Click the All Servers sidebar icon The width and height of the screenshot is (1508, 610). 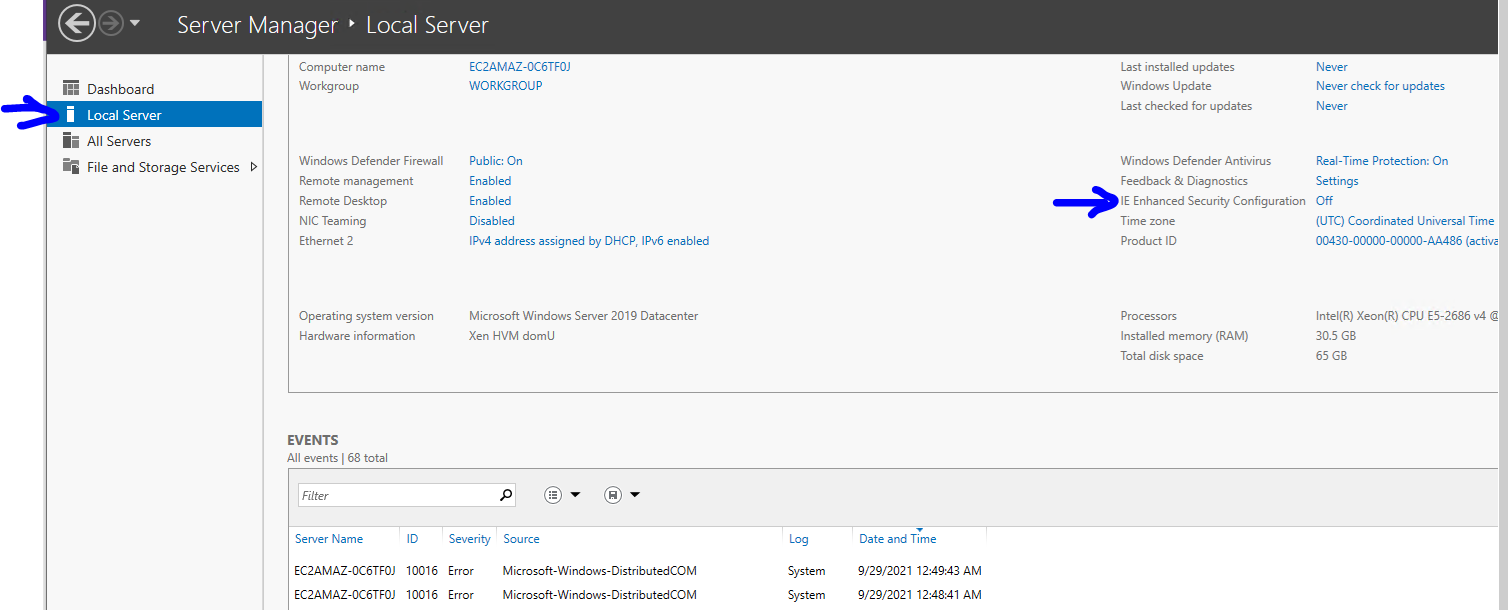pos(71,141)
